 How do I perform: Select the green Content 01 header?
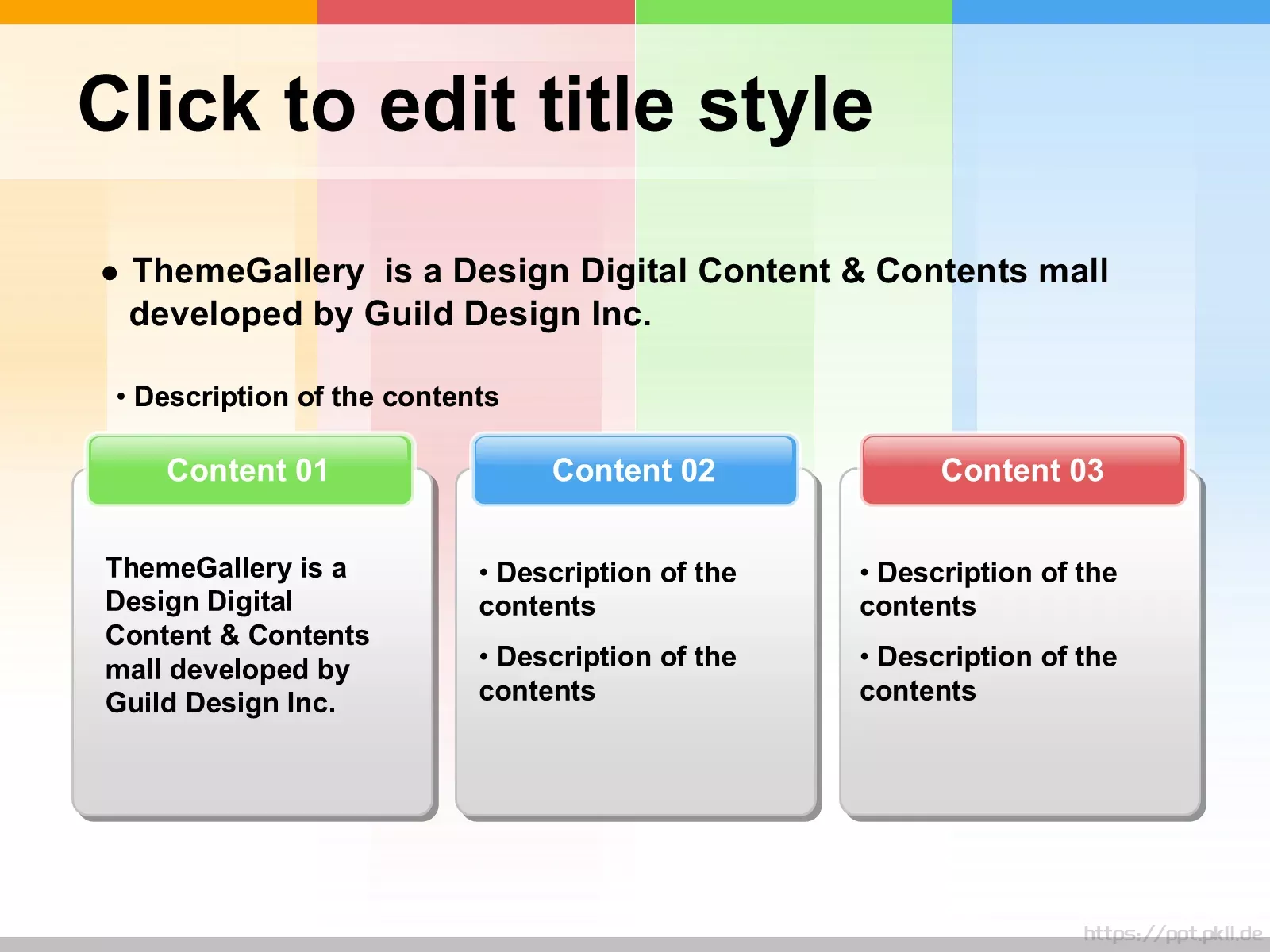(249, 470)
